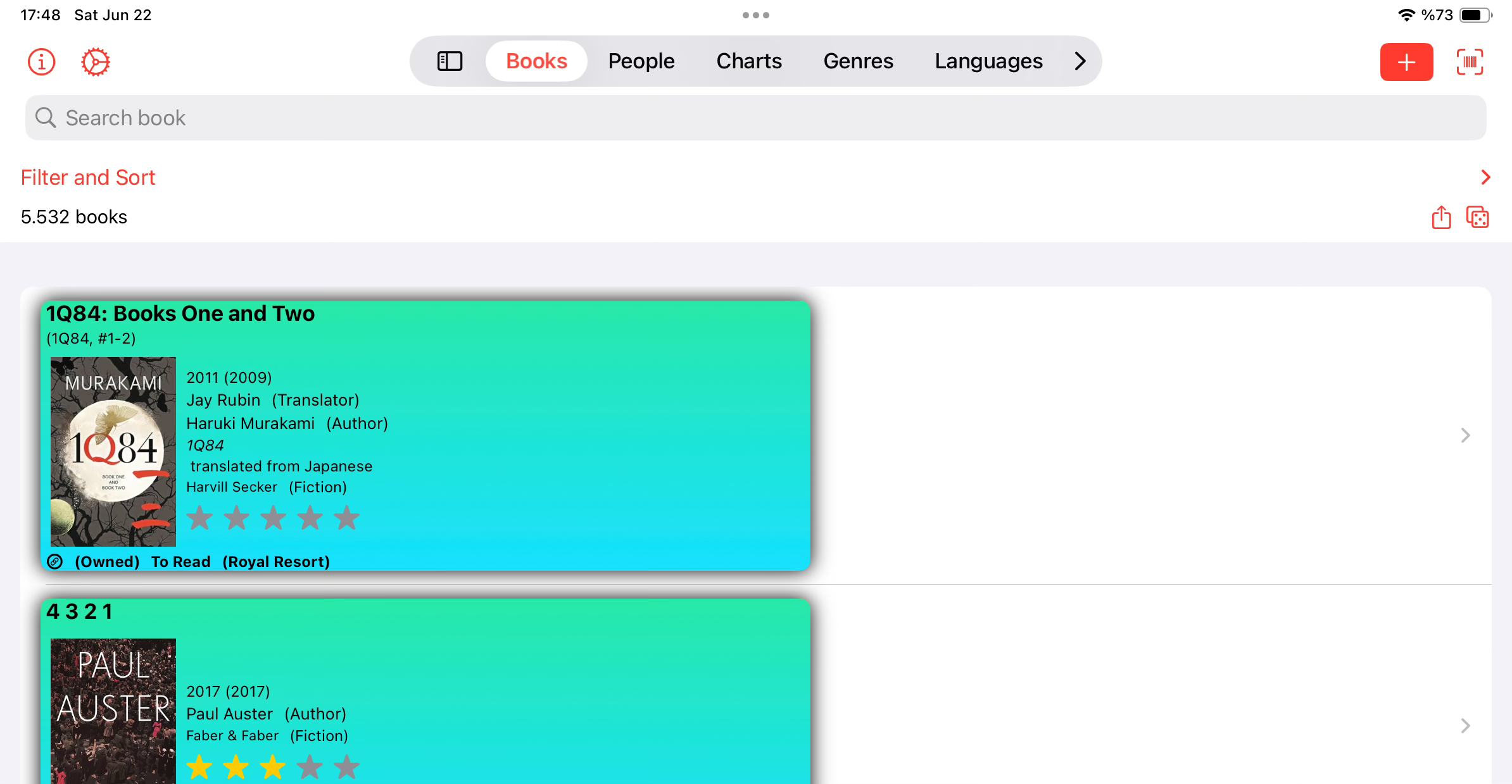
Task: Tap the 1Q84 book cover thumbnail
Action: 113,451
